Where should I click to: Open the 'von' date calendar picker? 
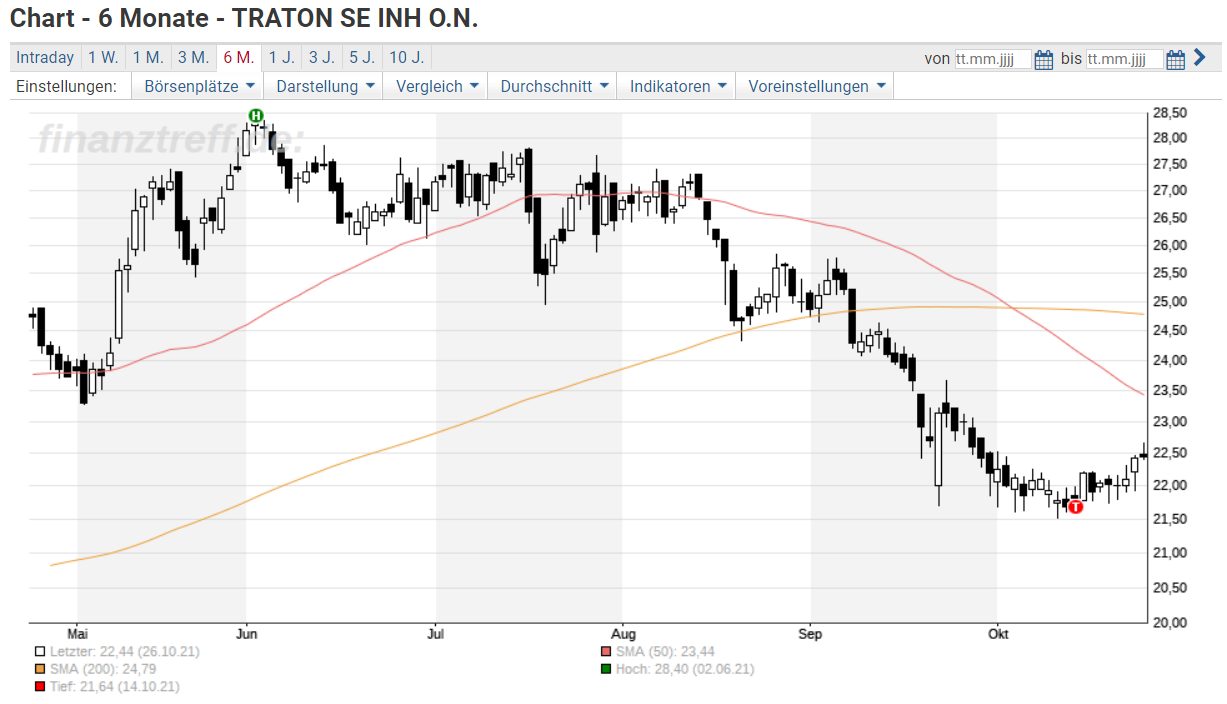(x=1043, y=59)
